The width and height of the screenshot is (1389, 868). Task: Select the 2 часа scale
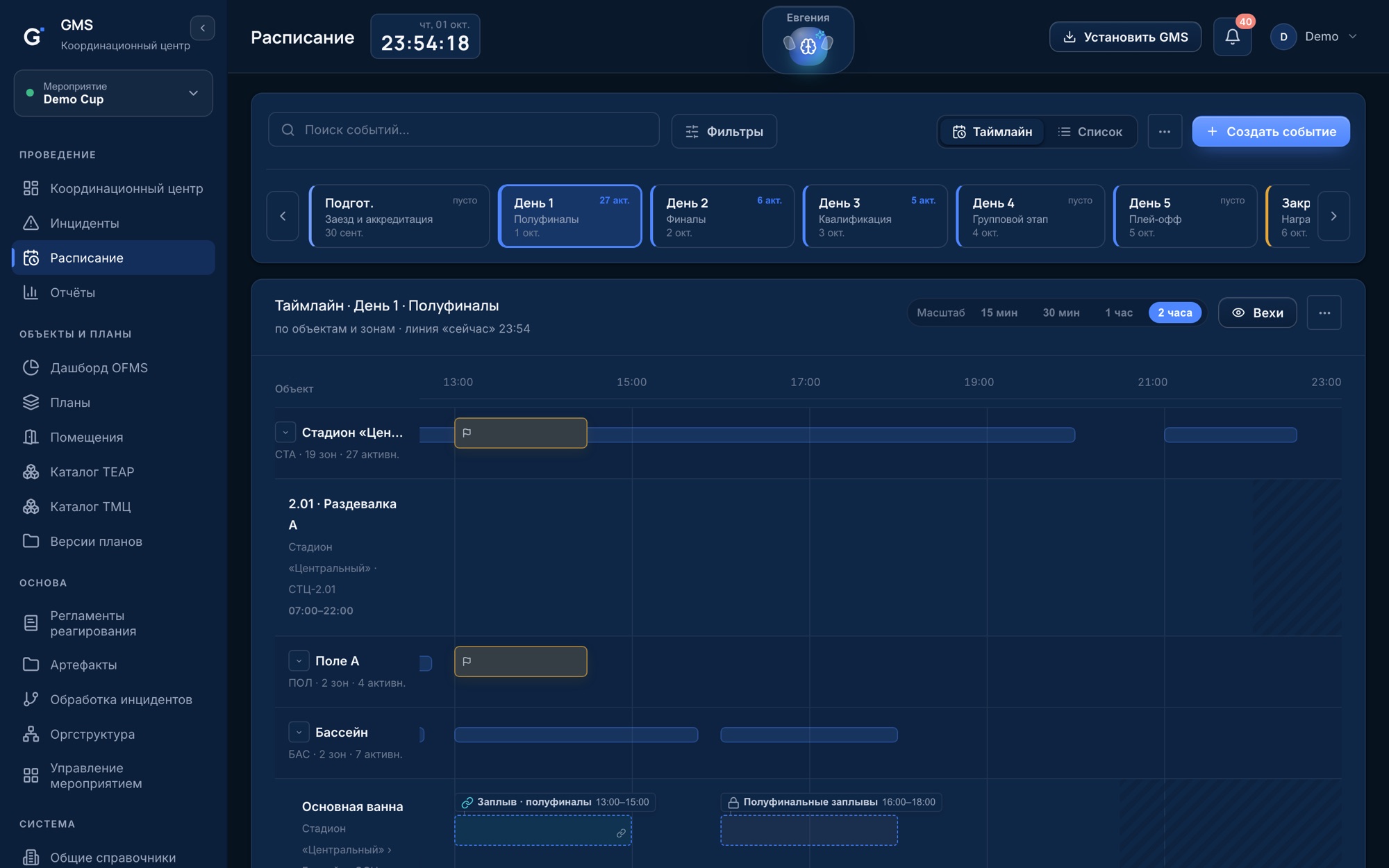coord(1174,312)
